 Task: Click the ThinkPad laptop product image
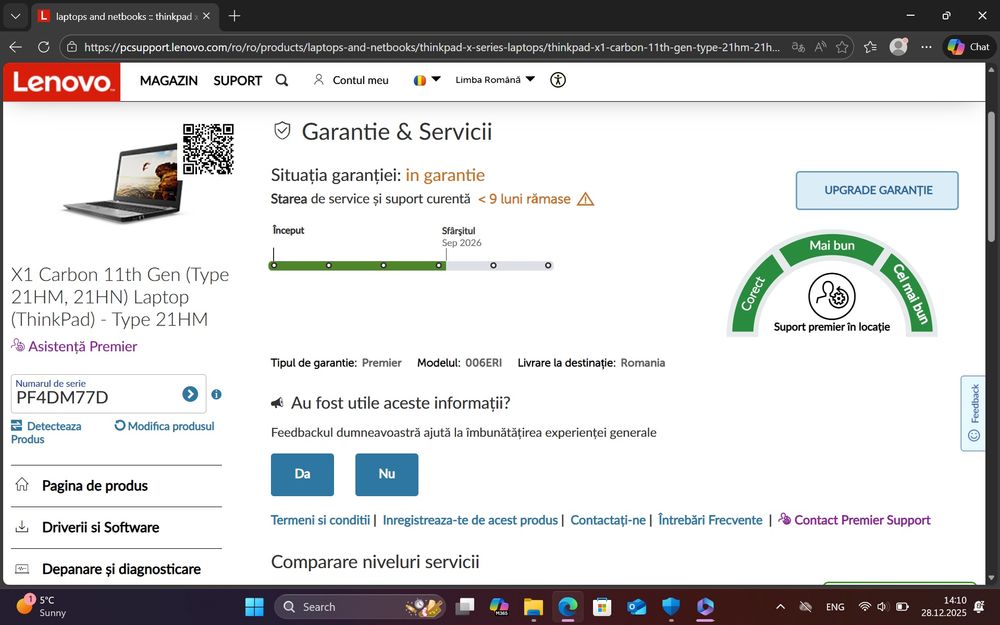[x=122, y=184]
